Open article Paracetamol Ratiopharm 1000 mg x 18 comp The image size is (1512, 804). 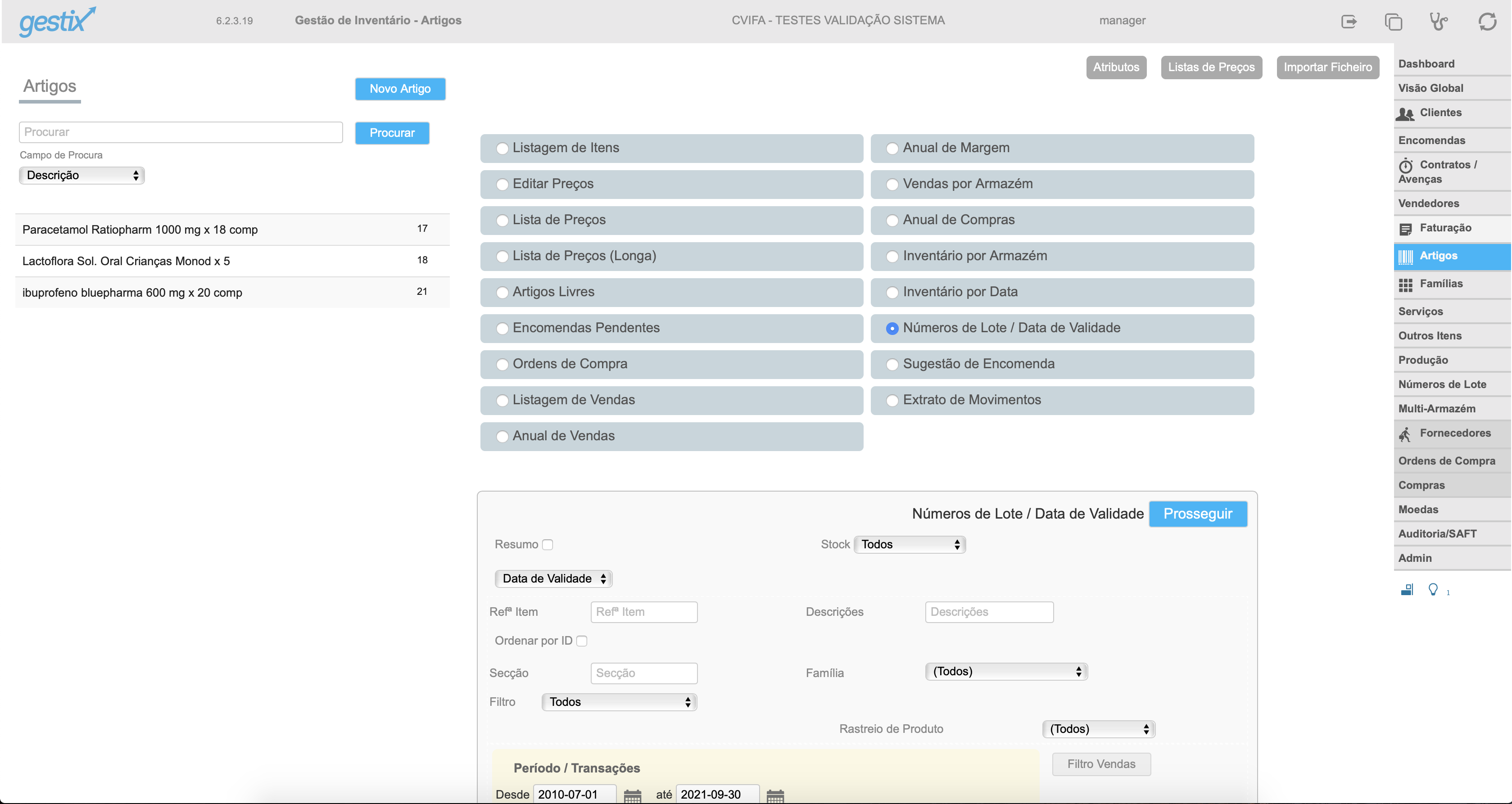[232, 230]
